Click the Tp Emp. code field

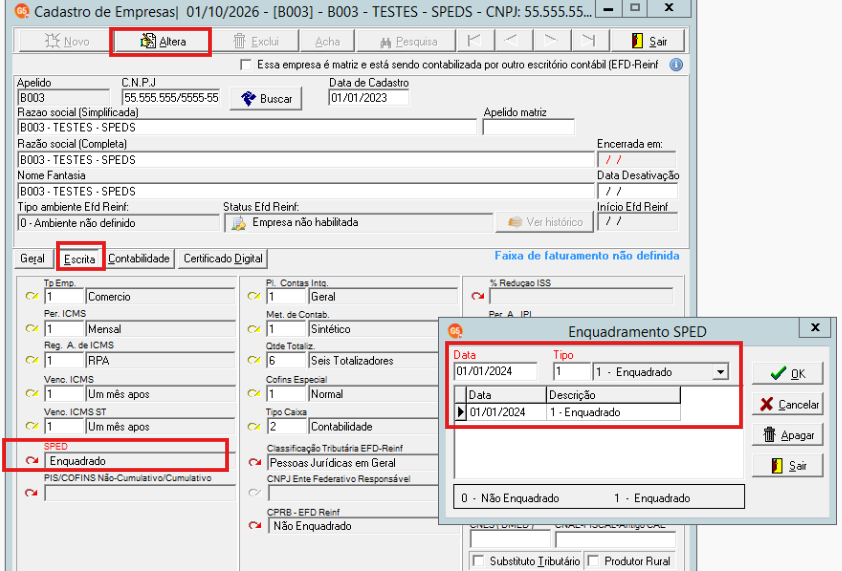(x=64, y=297)
